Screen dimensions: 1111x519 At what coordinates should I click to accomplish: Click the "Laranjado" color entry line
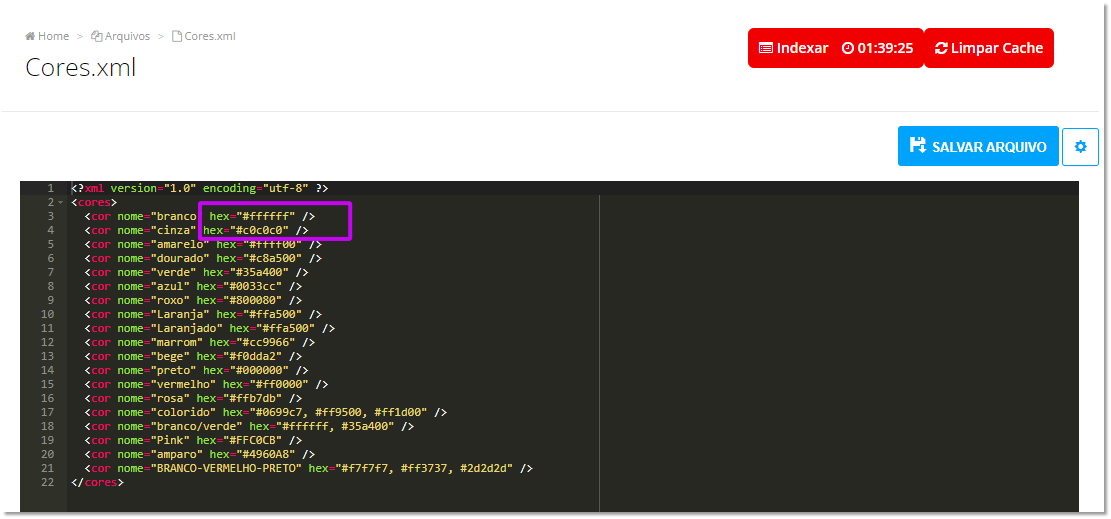coord(210,328)
